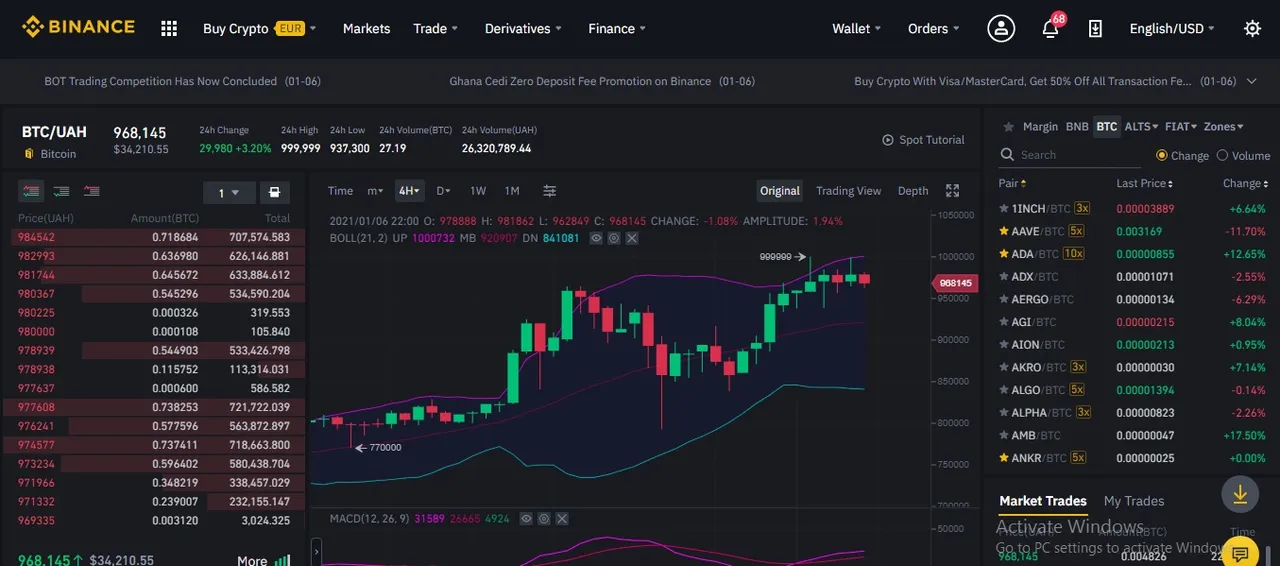1280x566 pixels.
Task: Expand the ALTS market dropdown
Action: pyautogui.click(x=1141, y=127)
